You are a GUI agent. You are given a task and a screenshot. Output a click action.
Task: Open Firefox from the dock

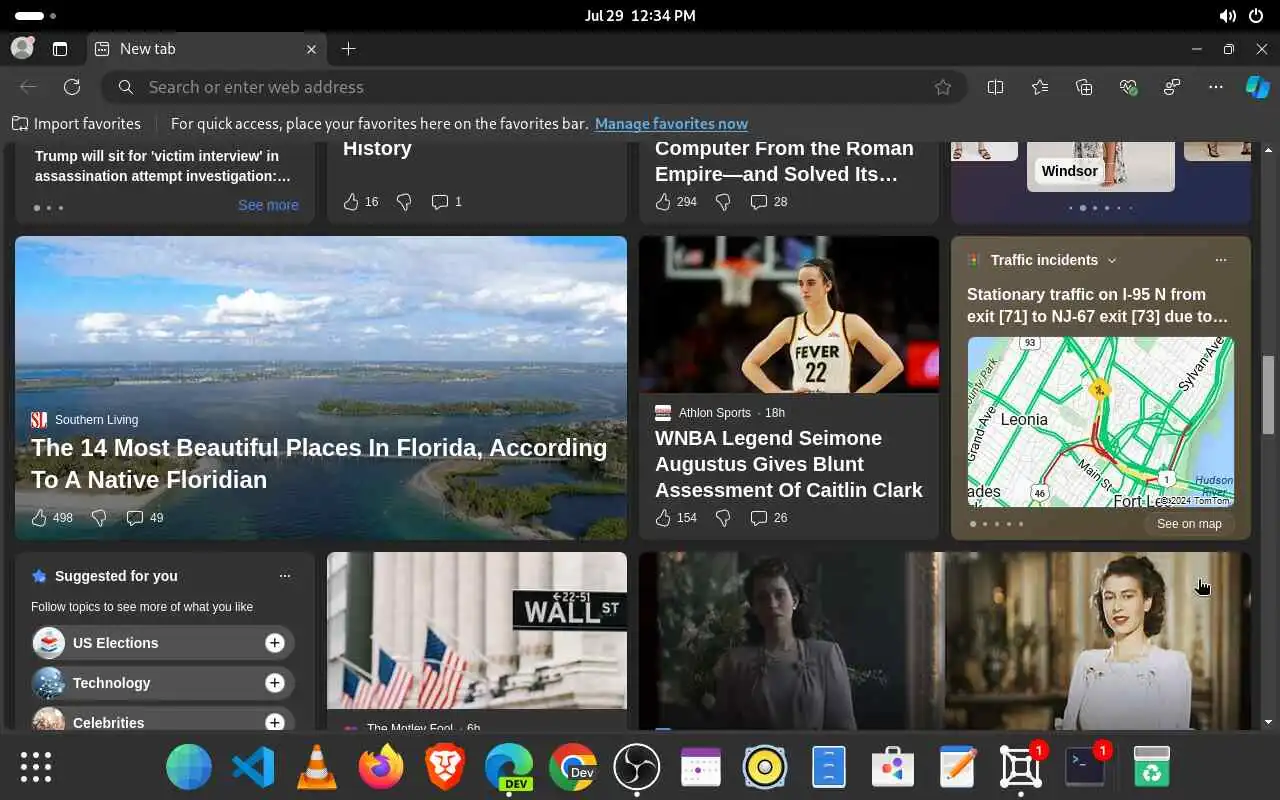pyautogui.click(x=381, y=768)
